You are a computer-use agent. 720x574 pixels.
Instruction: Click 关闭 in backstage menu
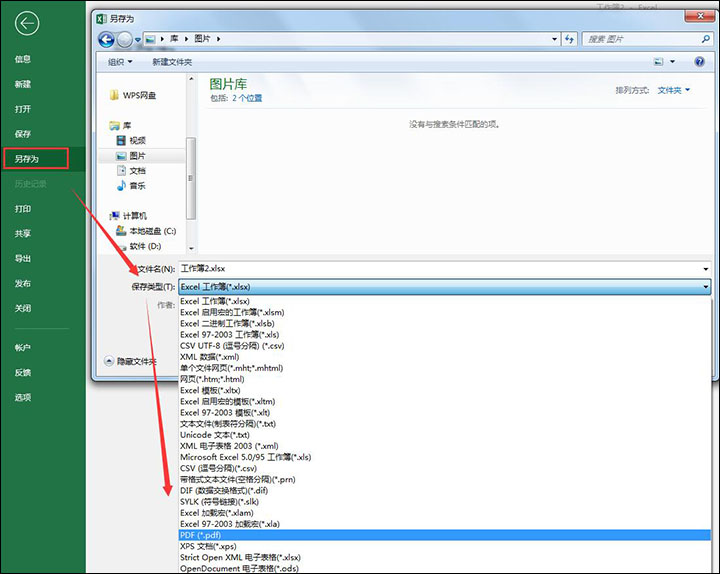(x=22, y=308)
